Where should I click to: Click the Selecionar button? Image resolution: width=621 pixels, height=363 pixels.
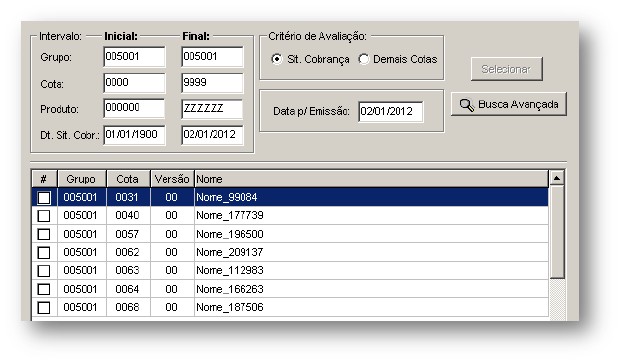tap(507, 69)
